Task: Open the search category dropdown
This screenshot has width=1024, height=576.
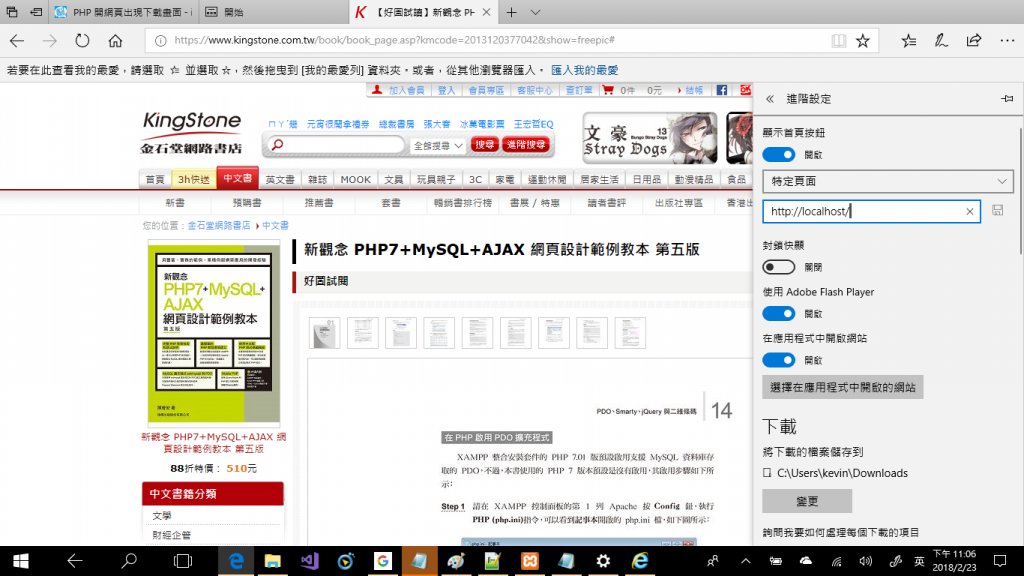Action: (x=438, y=145)
